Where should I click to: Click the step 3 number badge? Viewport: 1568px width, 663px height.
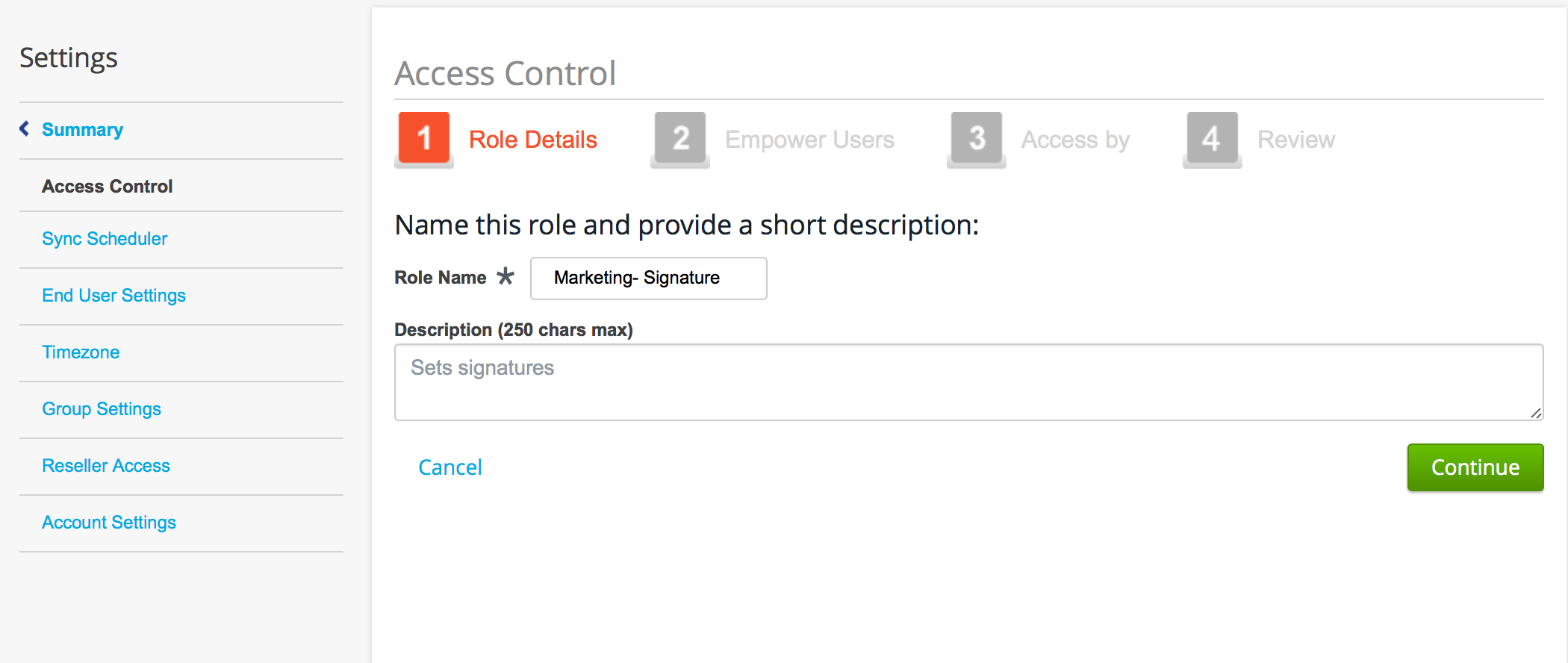pos(977,138)
